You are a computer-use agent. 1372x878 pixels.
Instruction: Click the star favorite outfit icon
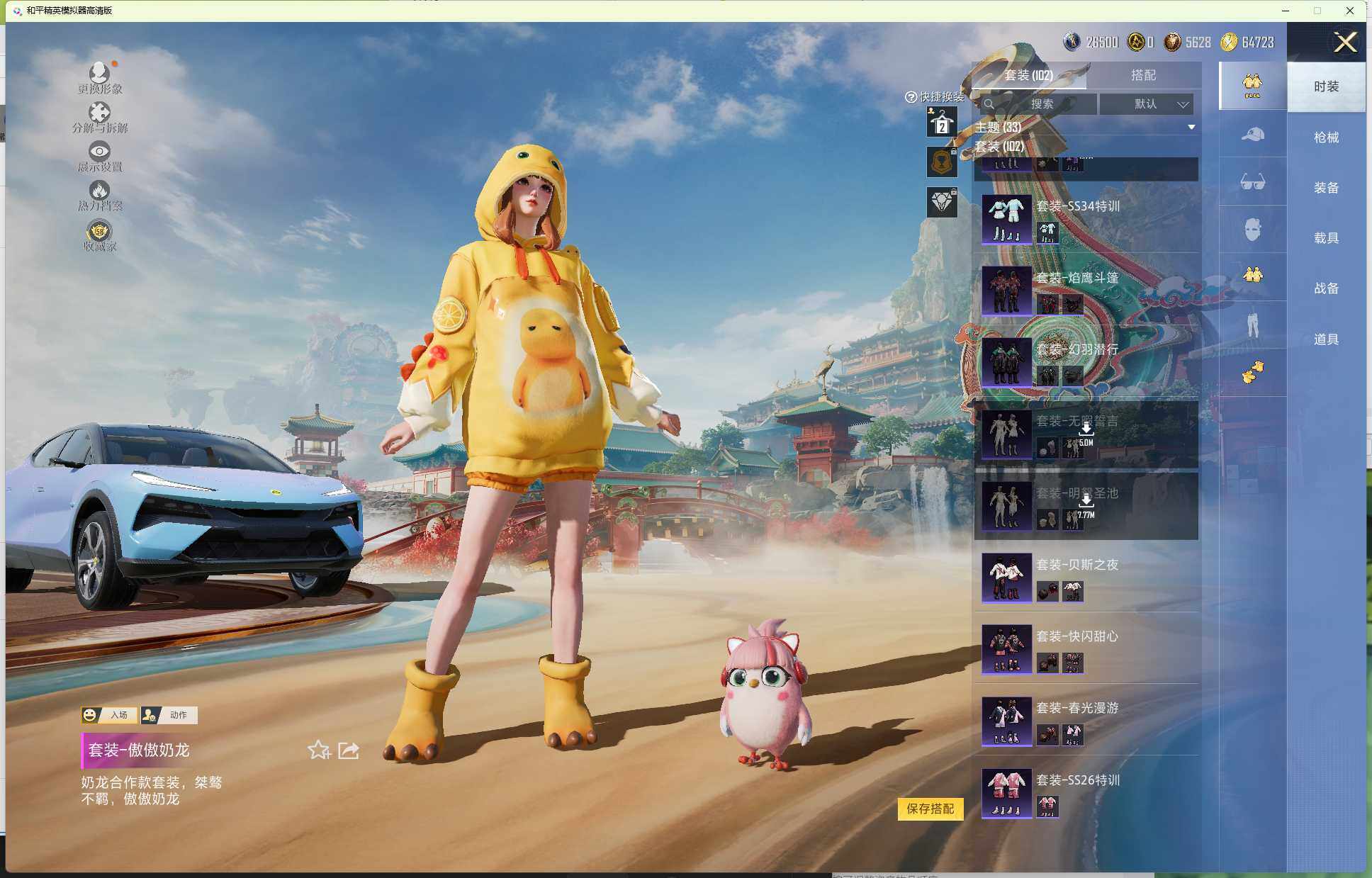(x=318, y=750)
